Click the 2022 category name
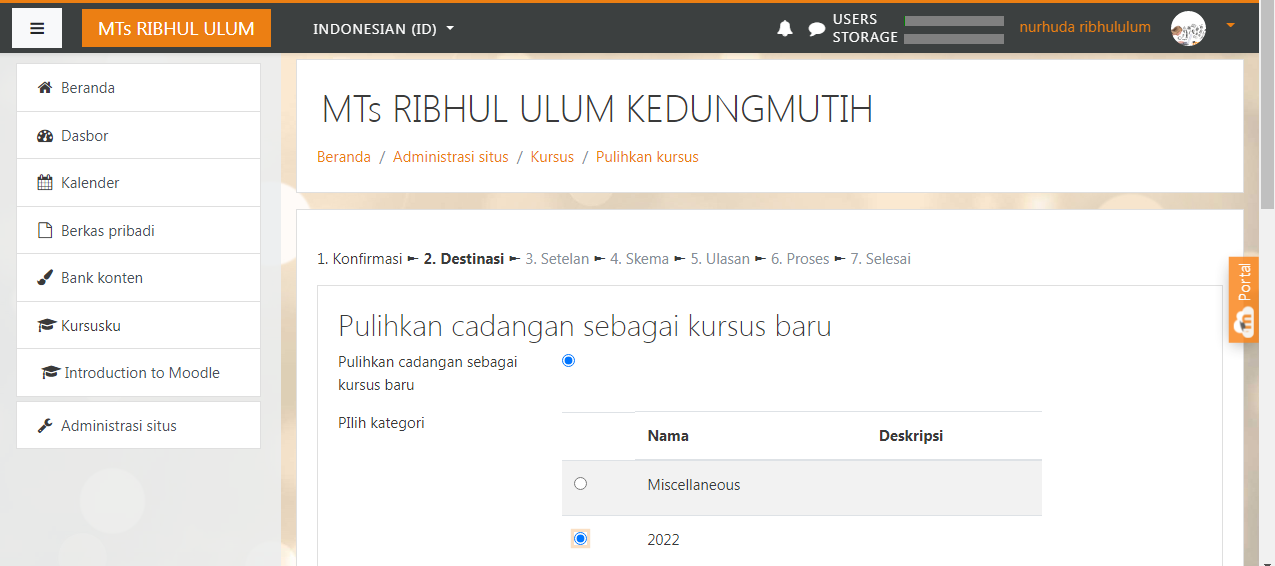This screenshot has width=1275, height=566. 664,540
